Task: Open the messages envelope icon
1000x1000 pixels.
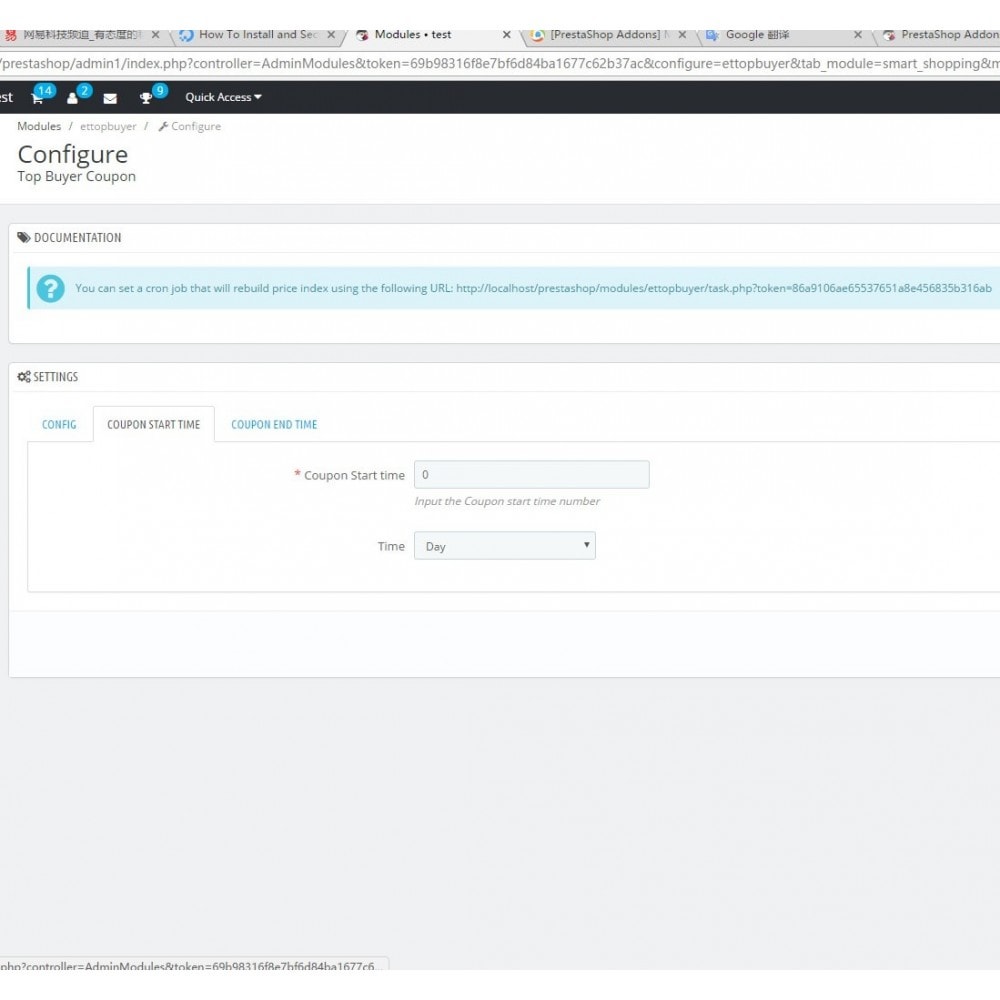Action: tap(110, 98)
